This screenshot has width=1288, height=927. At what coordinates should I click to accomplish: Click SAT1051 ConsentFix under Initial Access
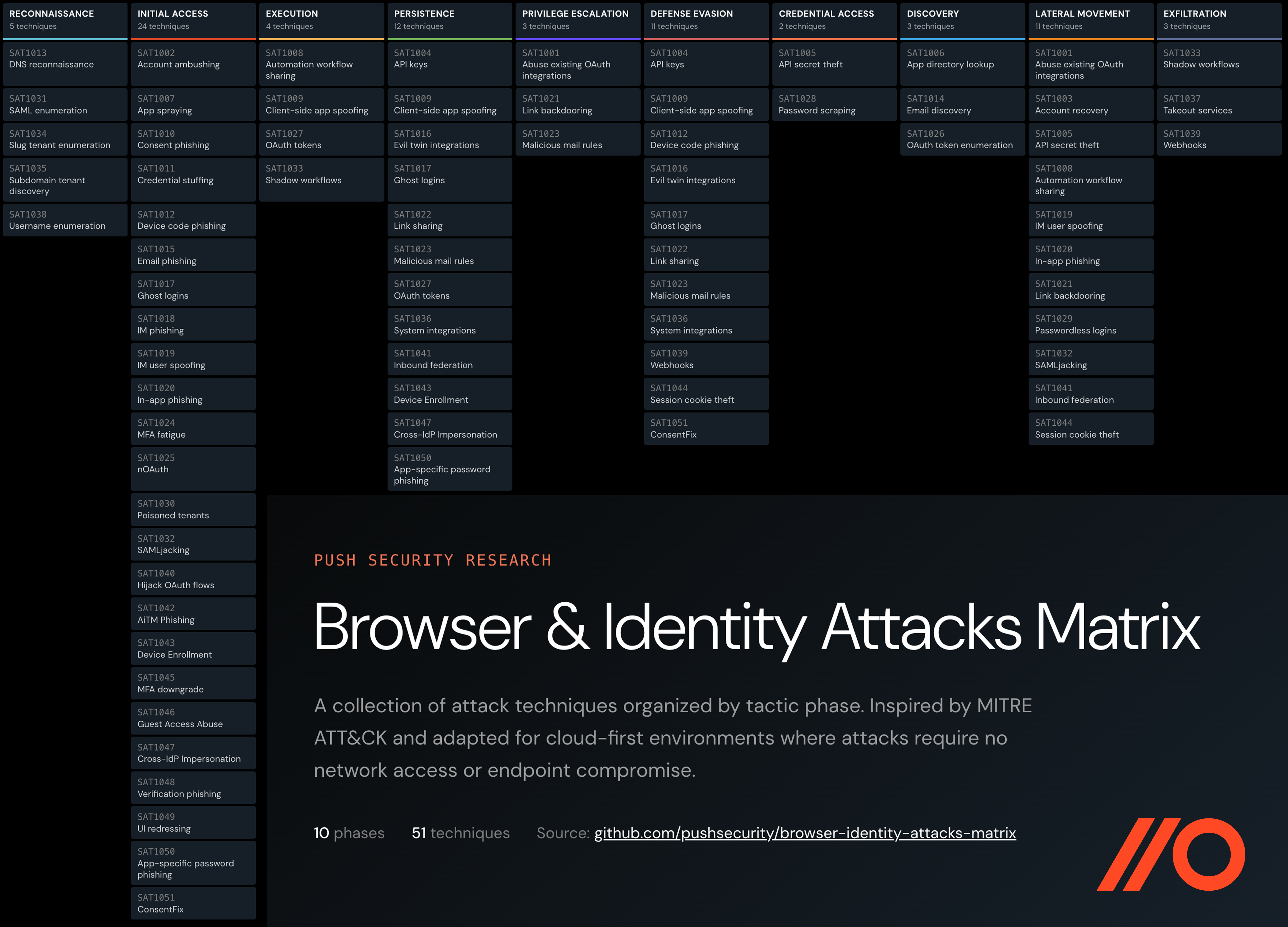[x=193, y=903]
